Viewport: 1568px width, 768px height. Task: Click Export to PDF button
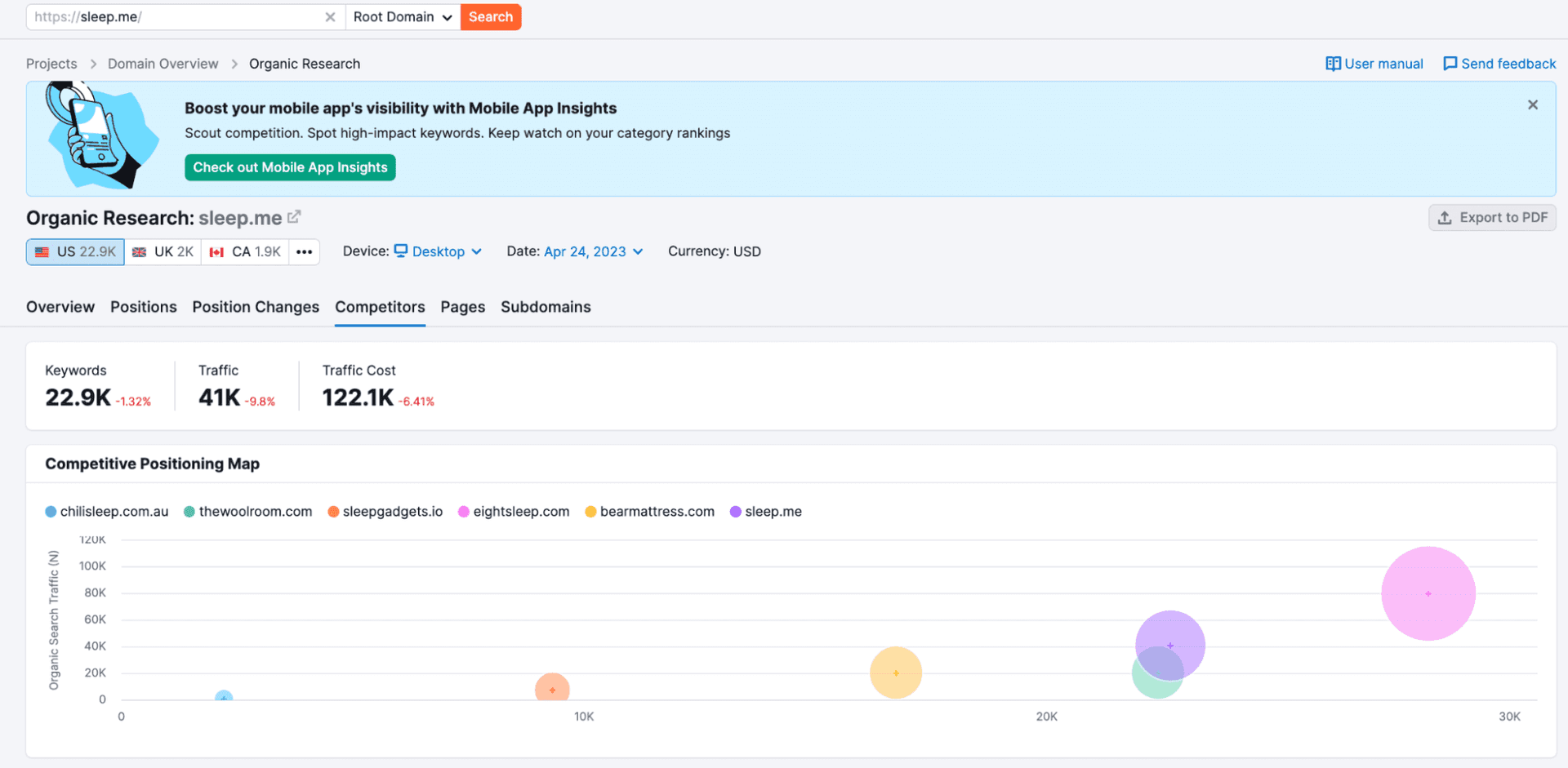click(x=1492, y=217)
